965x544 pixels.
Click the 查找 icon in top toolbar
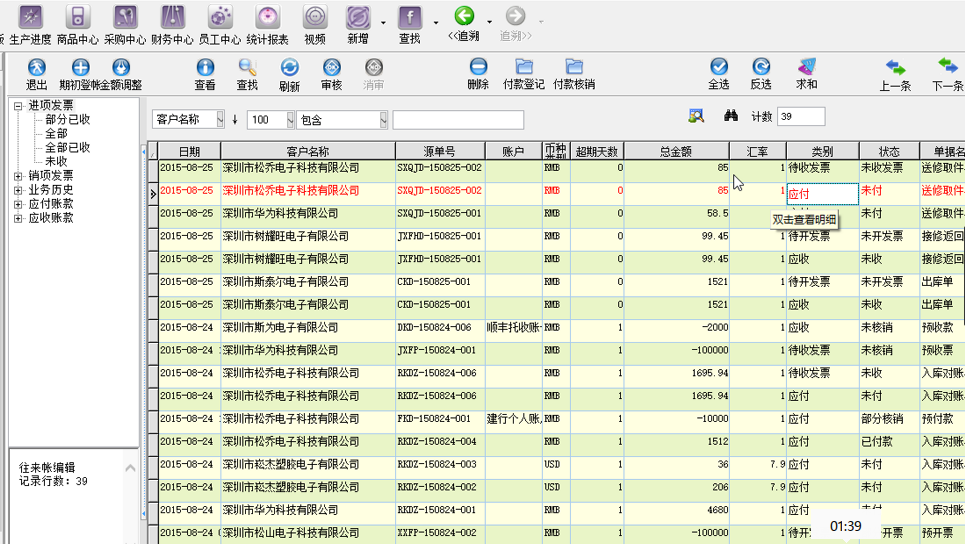(410, 17)
